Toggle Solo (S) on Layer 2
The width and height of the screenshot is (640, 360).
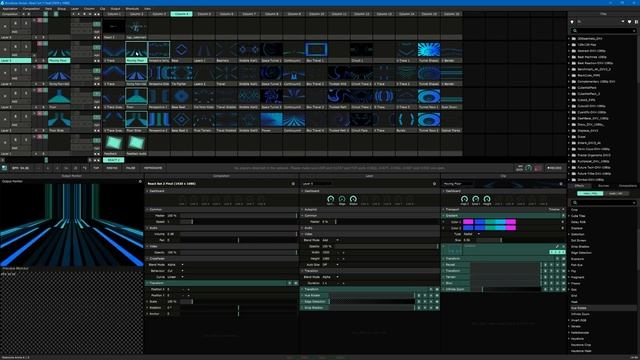(x=26, y=117)
